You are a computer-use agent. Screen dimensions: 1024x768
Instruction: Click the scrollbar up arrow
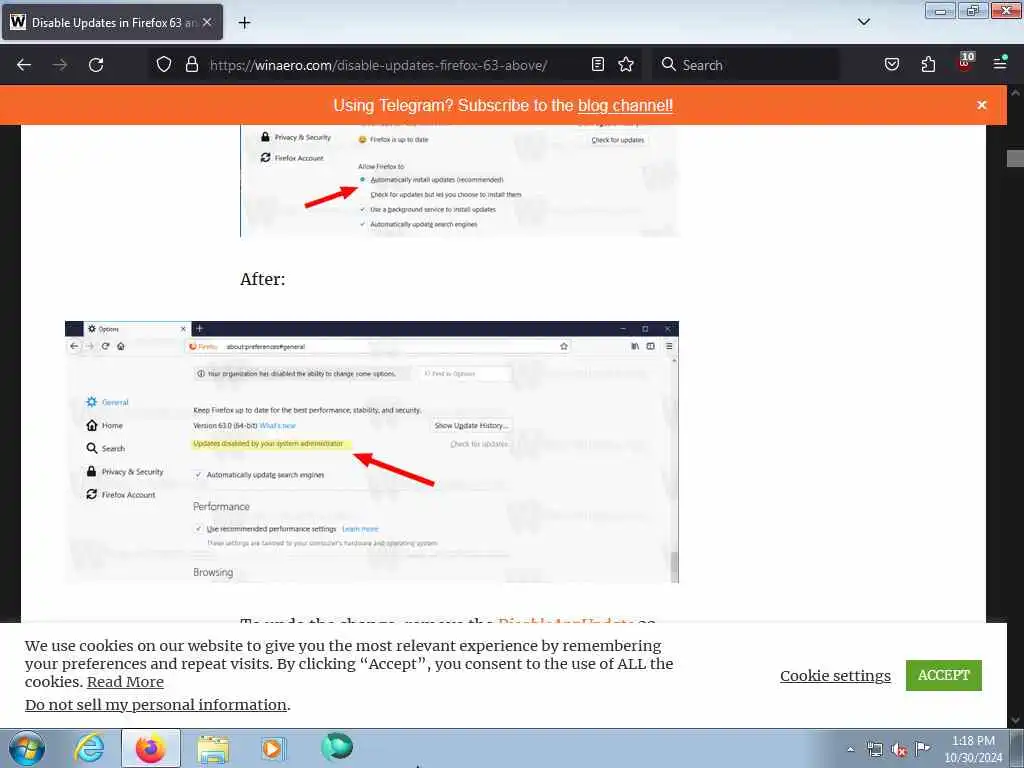click(1015, 93)
